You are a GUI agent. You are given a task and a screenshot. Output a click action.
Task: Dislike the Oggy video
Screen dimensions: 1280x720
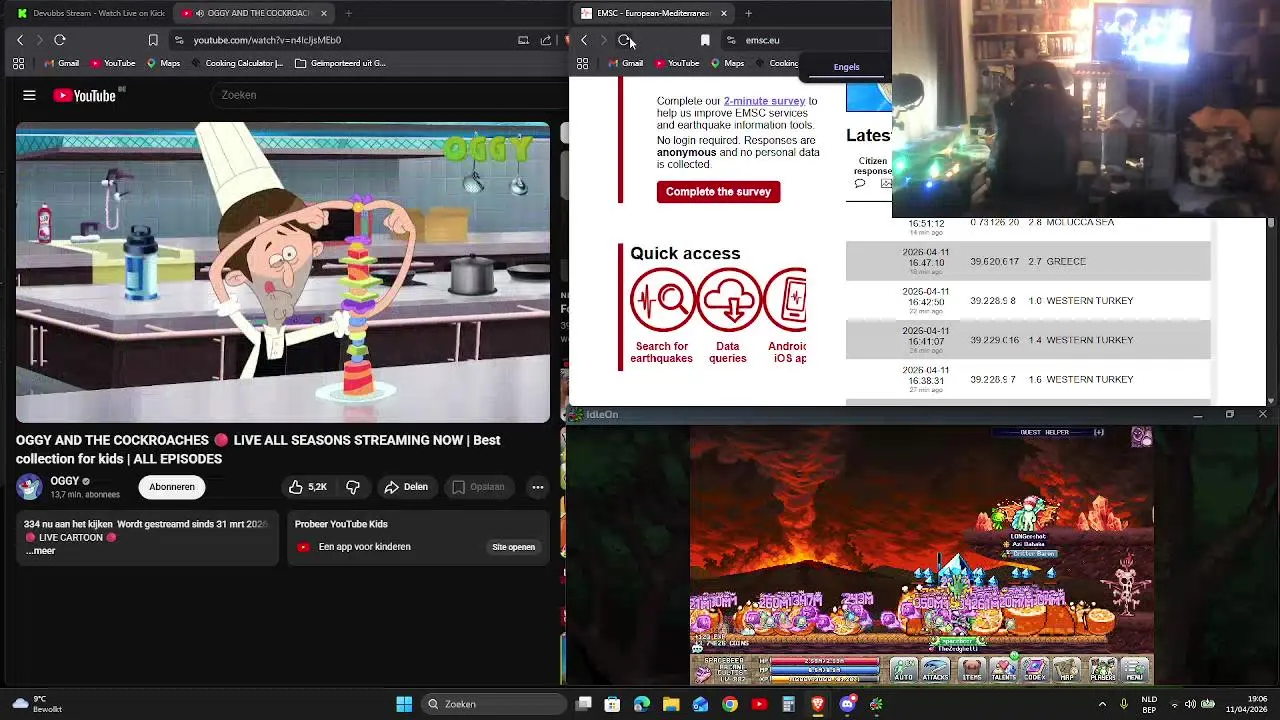point(353,487)
